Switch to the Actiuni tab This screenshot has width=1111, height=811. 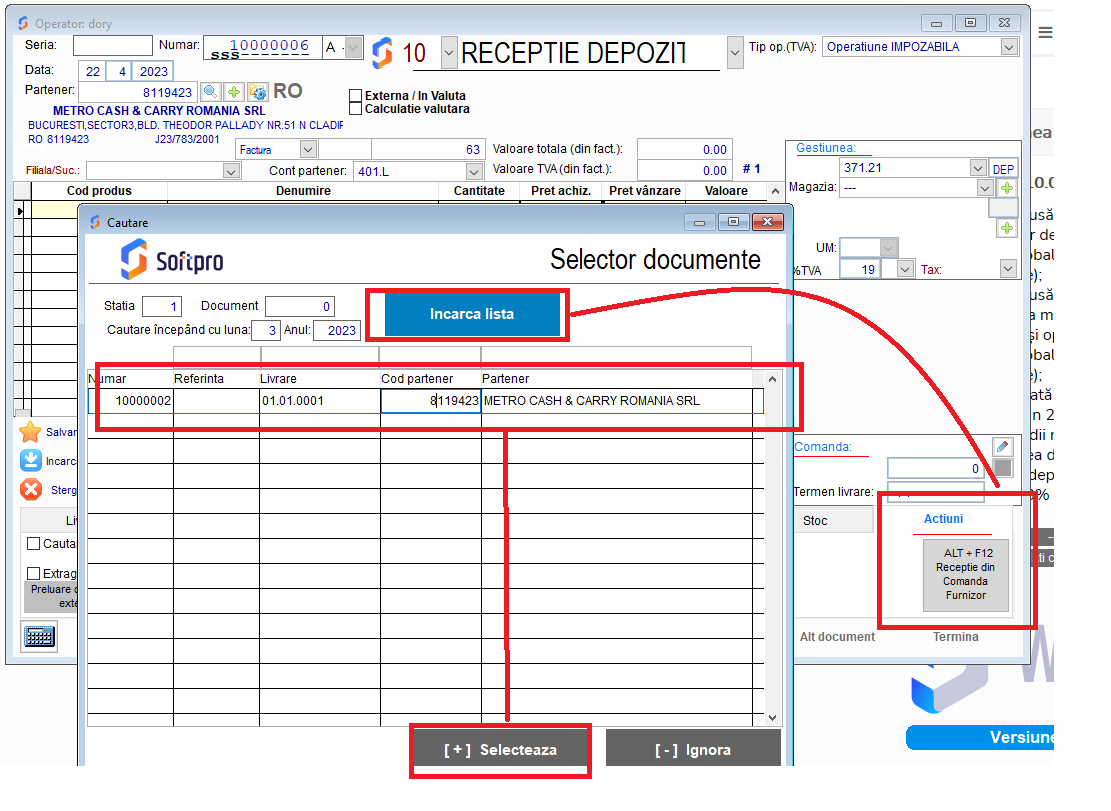pos(943,519)
